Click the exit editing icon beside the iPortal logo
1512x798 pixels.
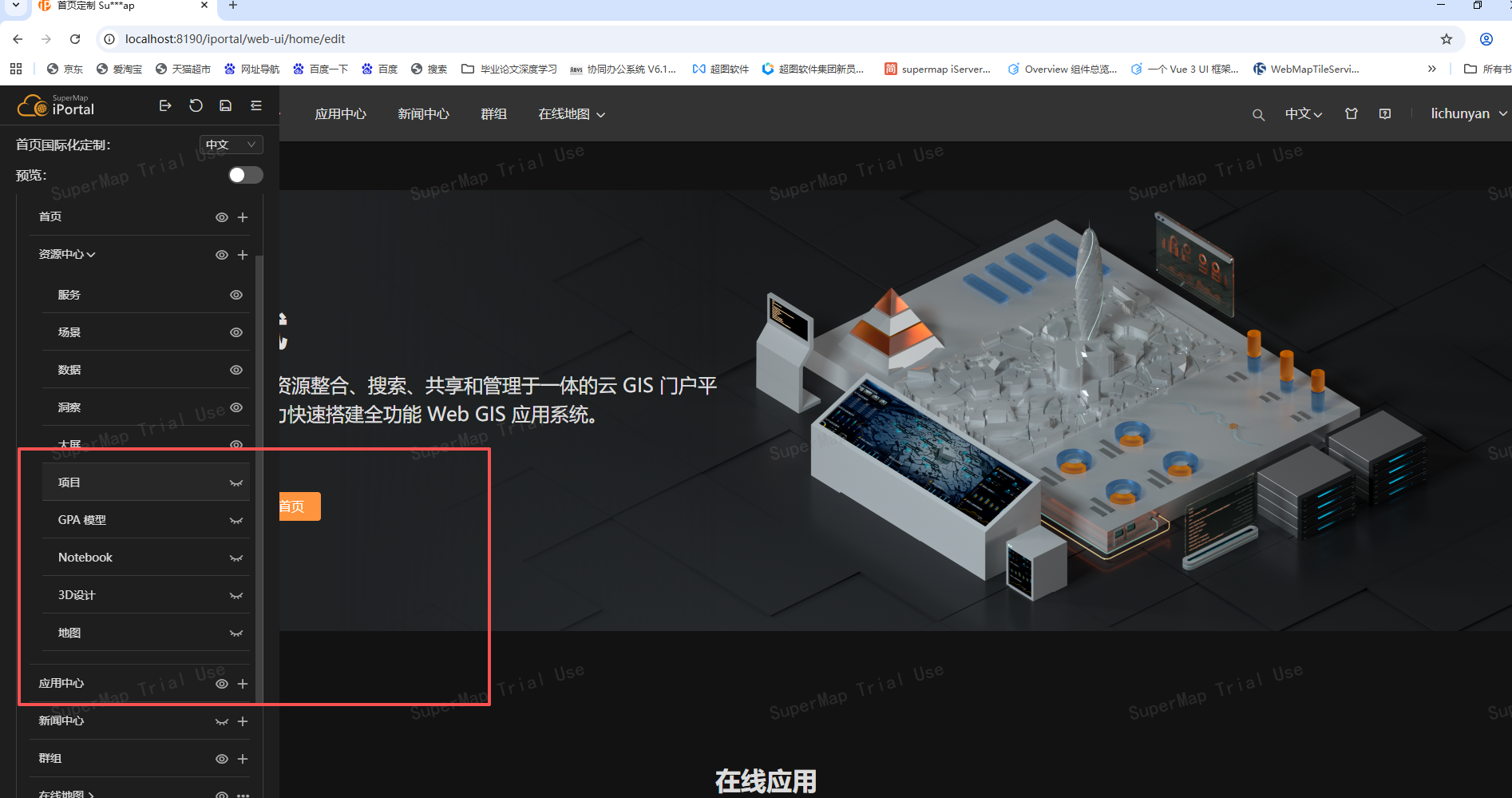pyautogui.click(x=165, y=105)
